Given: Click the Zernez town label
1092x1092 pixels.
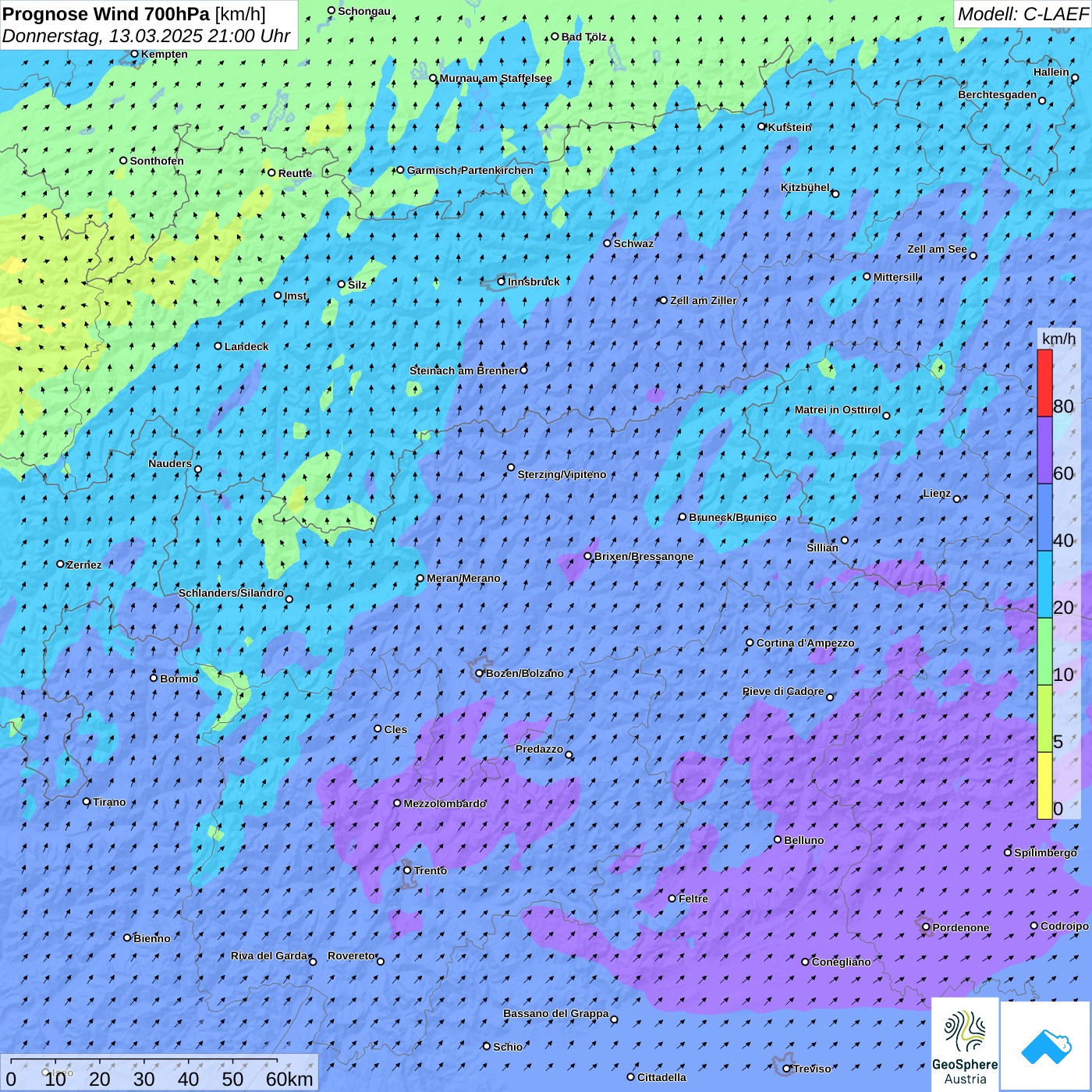Looking at the screenshot, I should pos(84,565).
